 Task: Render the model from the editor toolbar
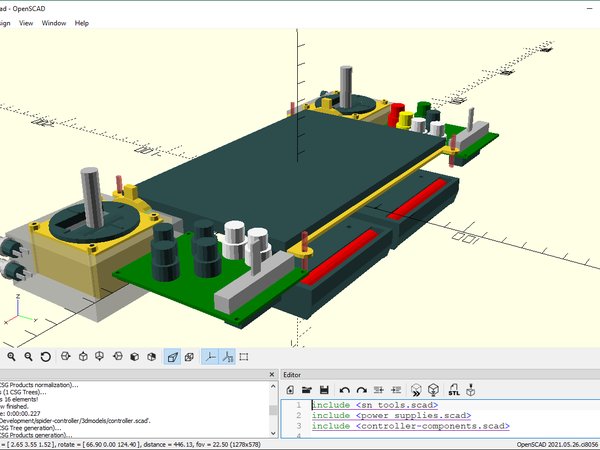click(x=433, y=389)
